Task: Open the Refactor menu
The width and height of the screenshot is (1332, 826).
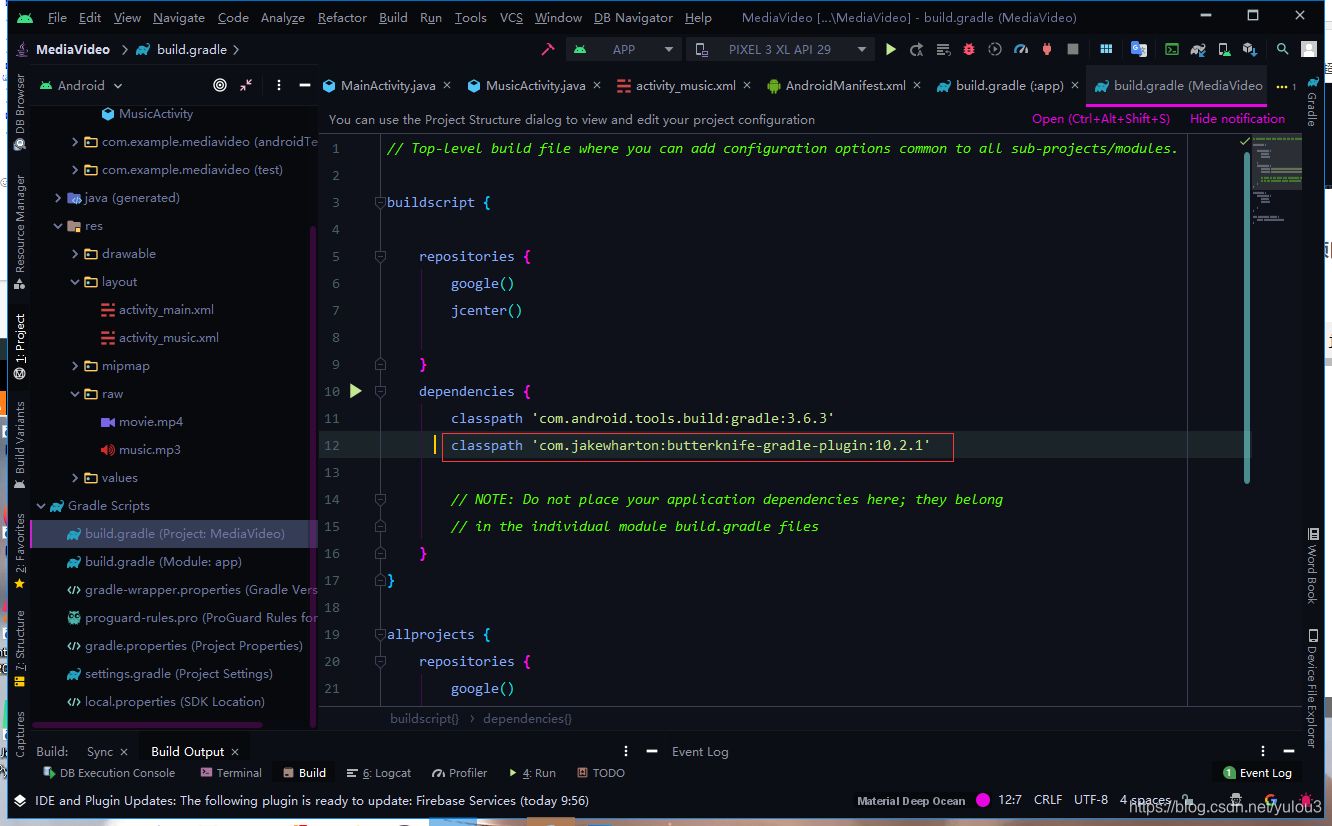Action: click(x=342, y=18)
